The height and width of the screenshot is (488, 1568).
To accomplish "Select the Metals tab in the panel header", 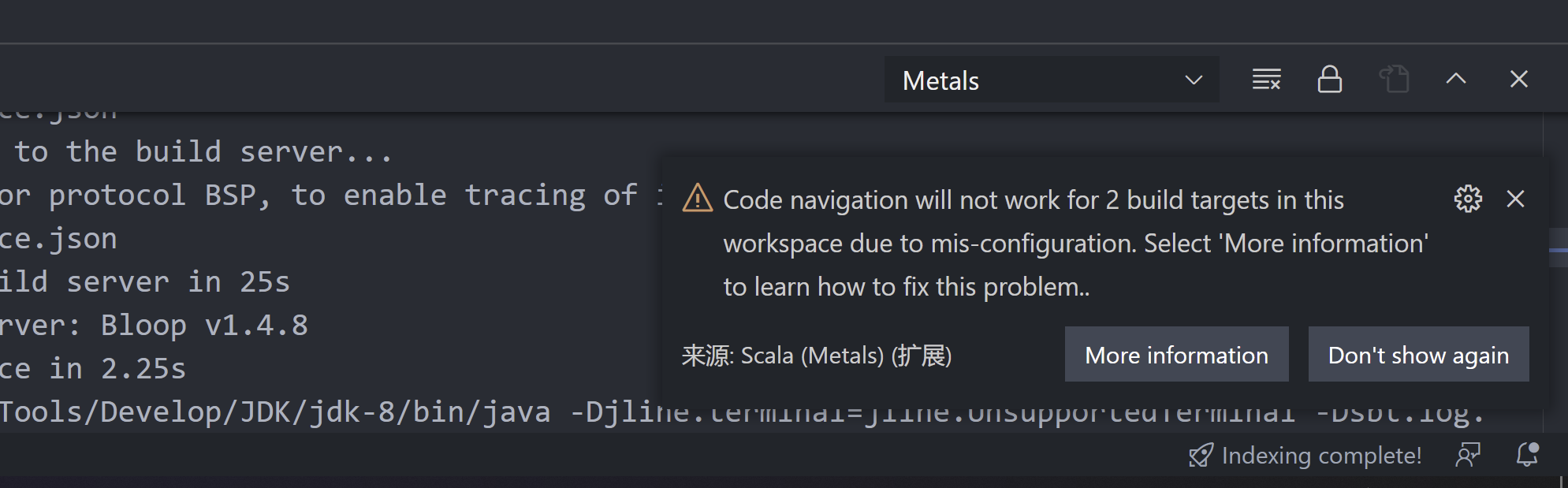I will click(x=940, y=80).
